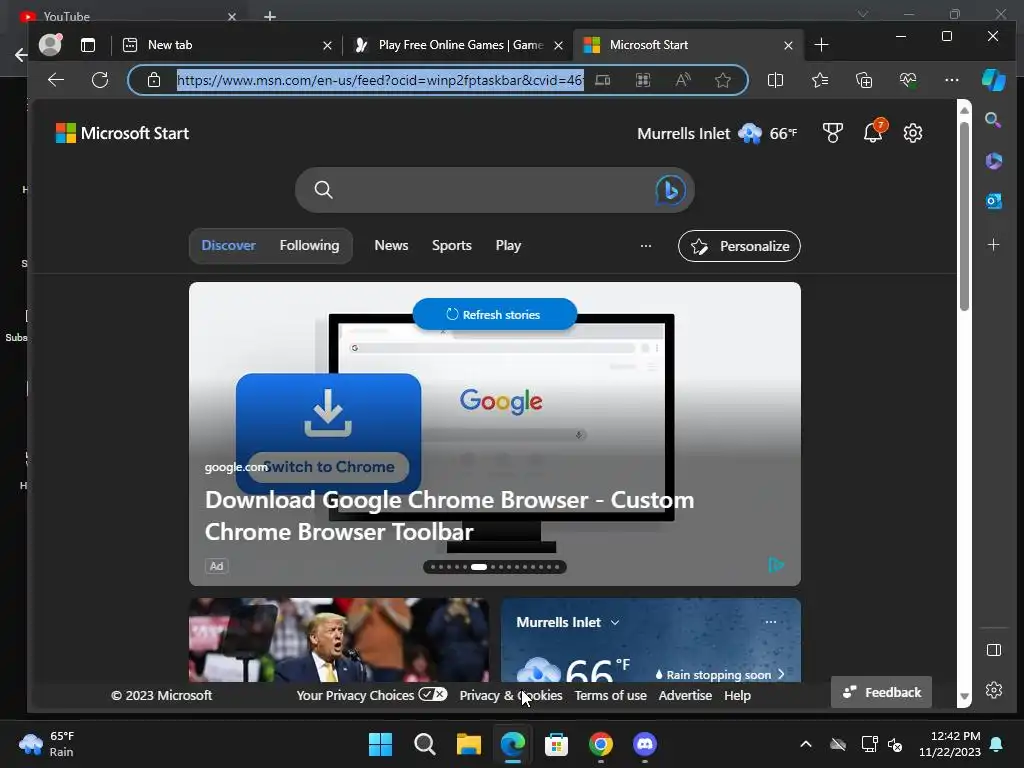Go back with the Edge back arrow
The image size is (1024, 768).
point(56,80)
